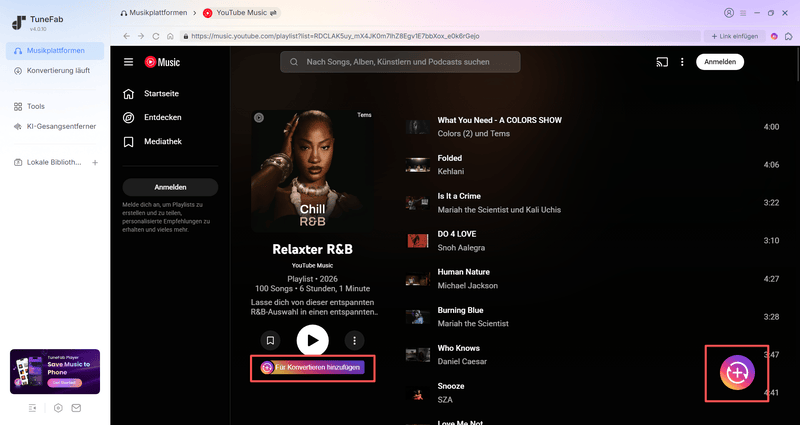The width and height of the screenshot is (800, 425).
Task: Click the Save Music to Phone banner
Action: click(x=55, y=371)
